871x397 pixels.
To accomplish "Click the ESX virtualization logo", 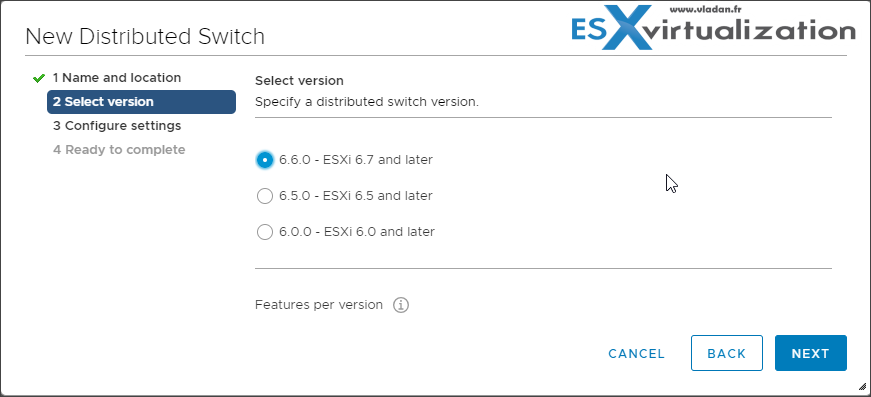I will click(713, 28).
